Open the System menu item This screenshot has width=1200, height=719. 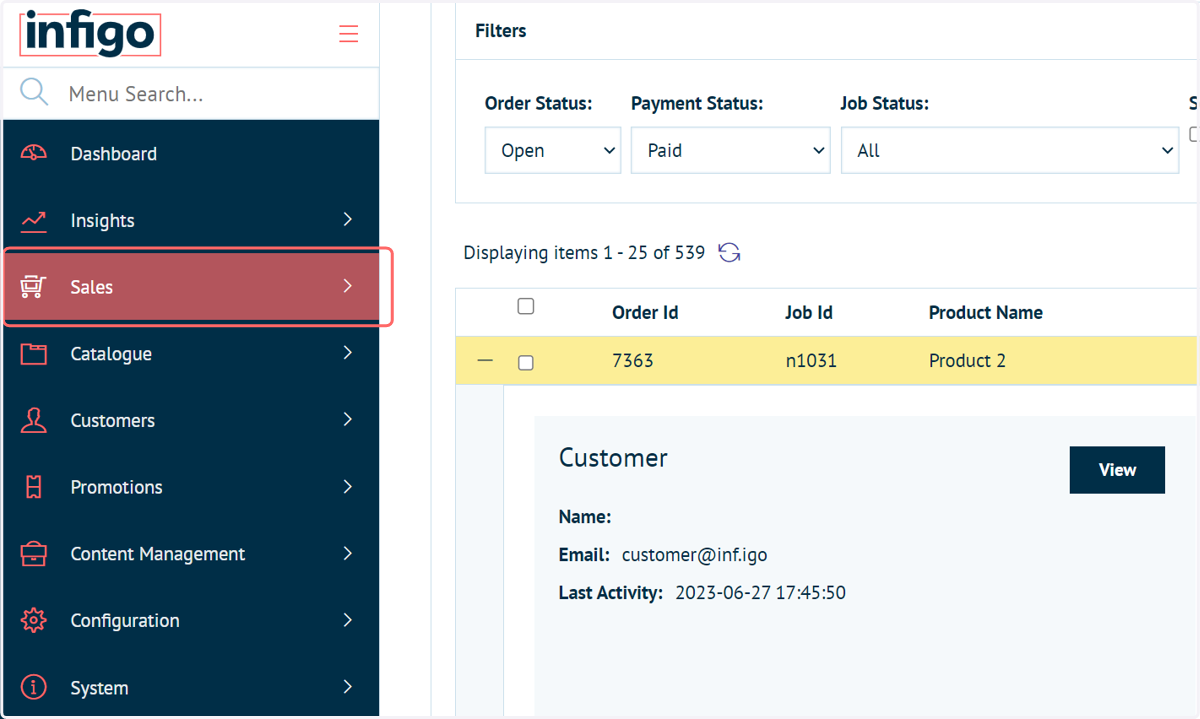coord(191,687)
